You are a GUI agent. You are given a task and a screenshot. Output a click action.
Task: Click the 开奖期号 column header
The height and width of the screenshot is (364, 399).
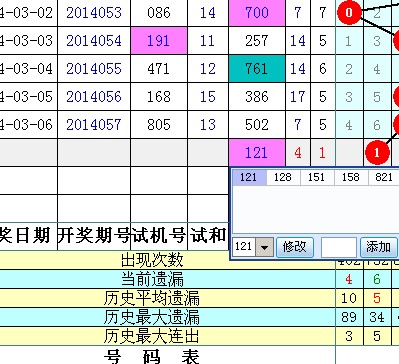click(94, 235)
